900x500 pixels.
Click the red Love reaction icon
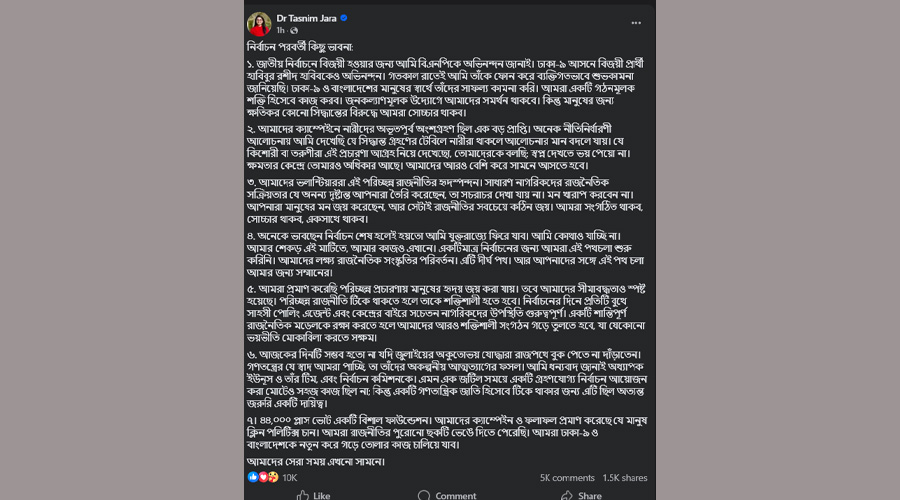click(x=262, y=477)
